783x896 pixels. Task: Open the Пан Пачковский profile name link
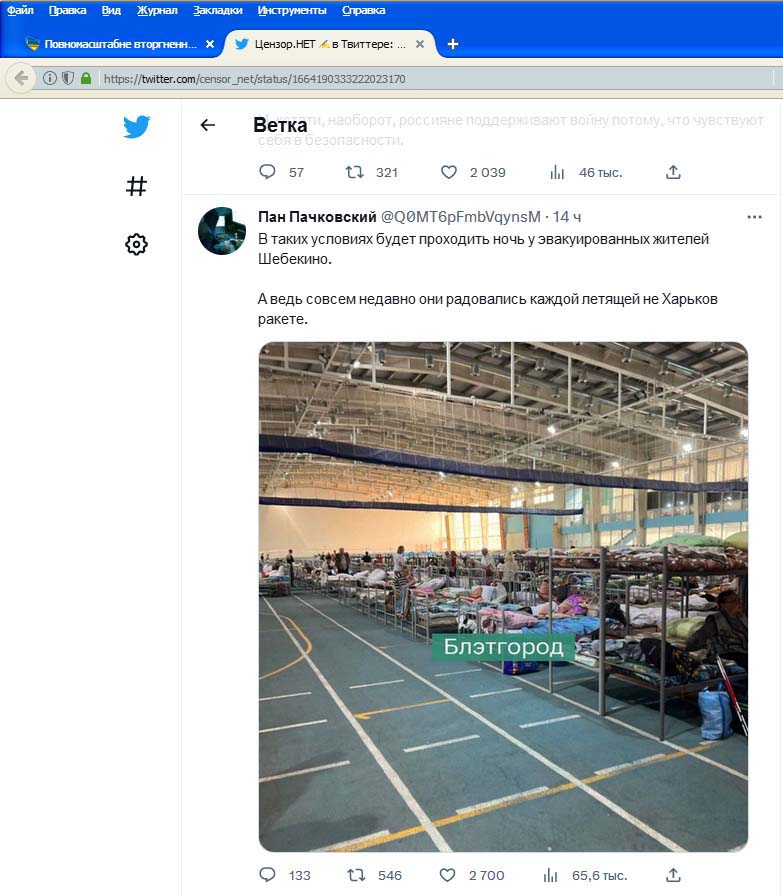point(317,217)
